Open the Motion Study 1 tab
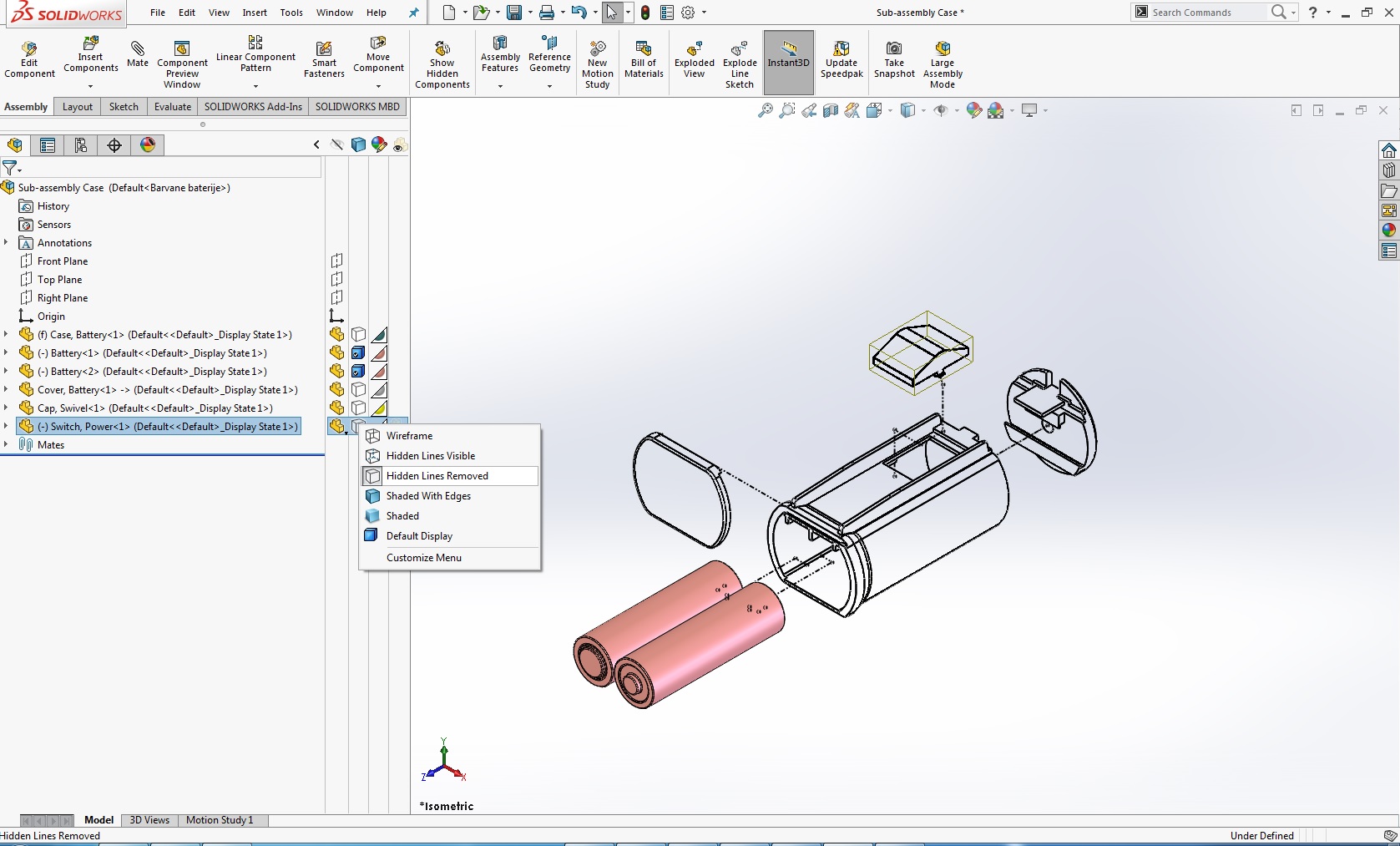 (x=220, y=820)
